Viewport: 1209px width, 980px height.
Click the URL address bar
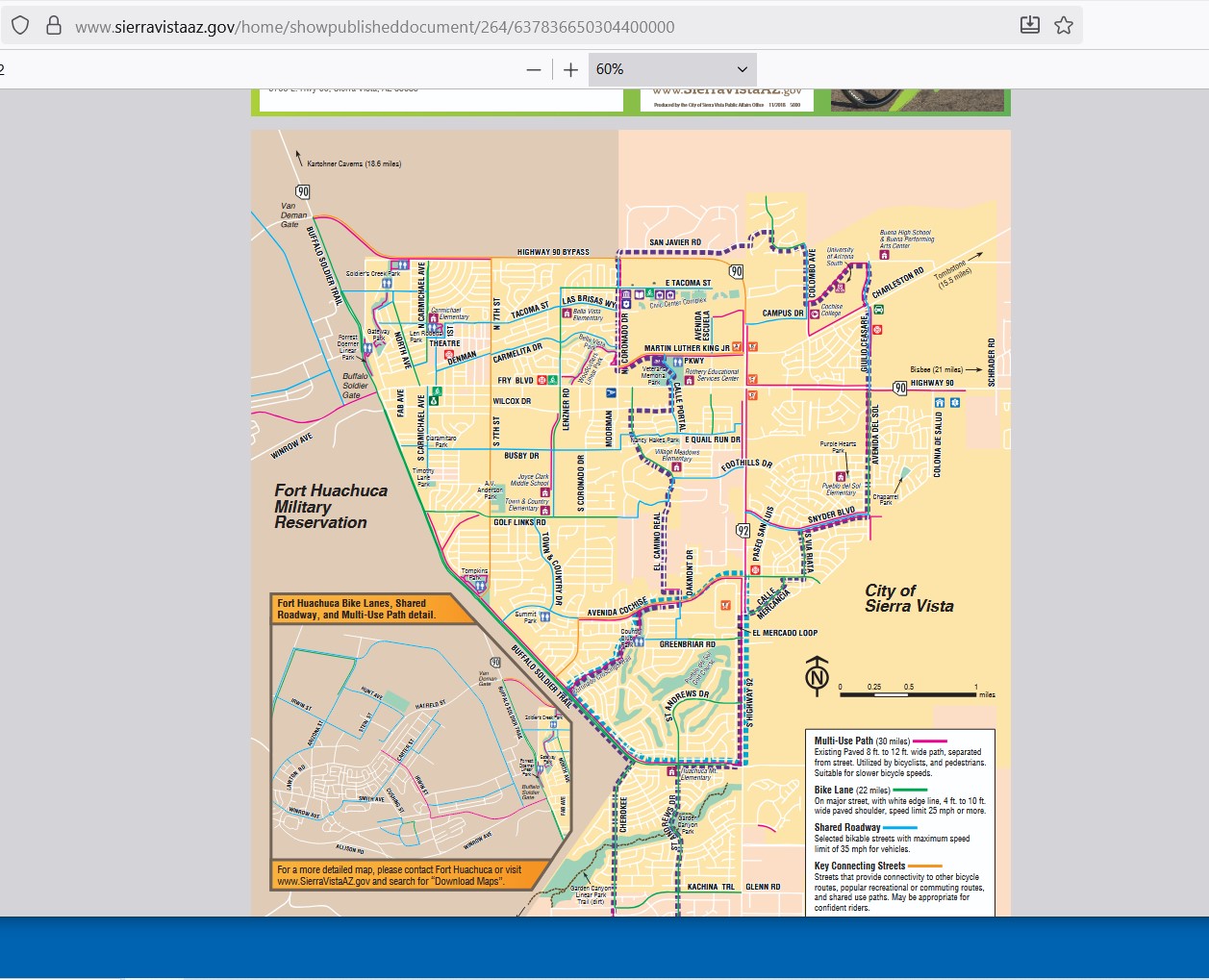[375, 27]
